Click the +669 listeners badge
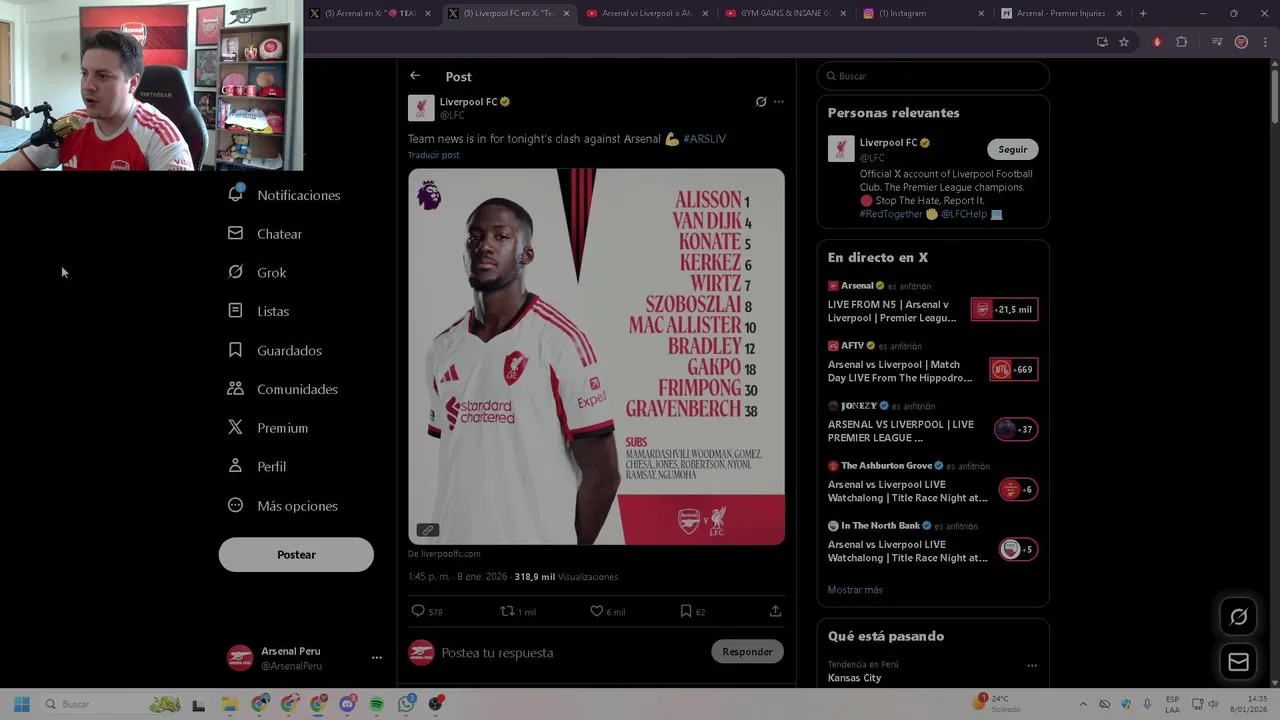This screenshot has width=1280, height=720. (1013, 369)
